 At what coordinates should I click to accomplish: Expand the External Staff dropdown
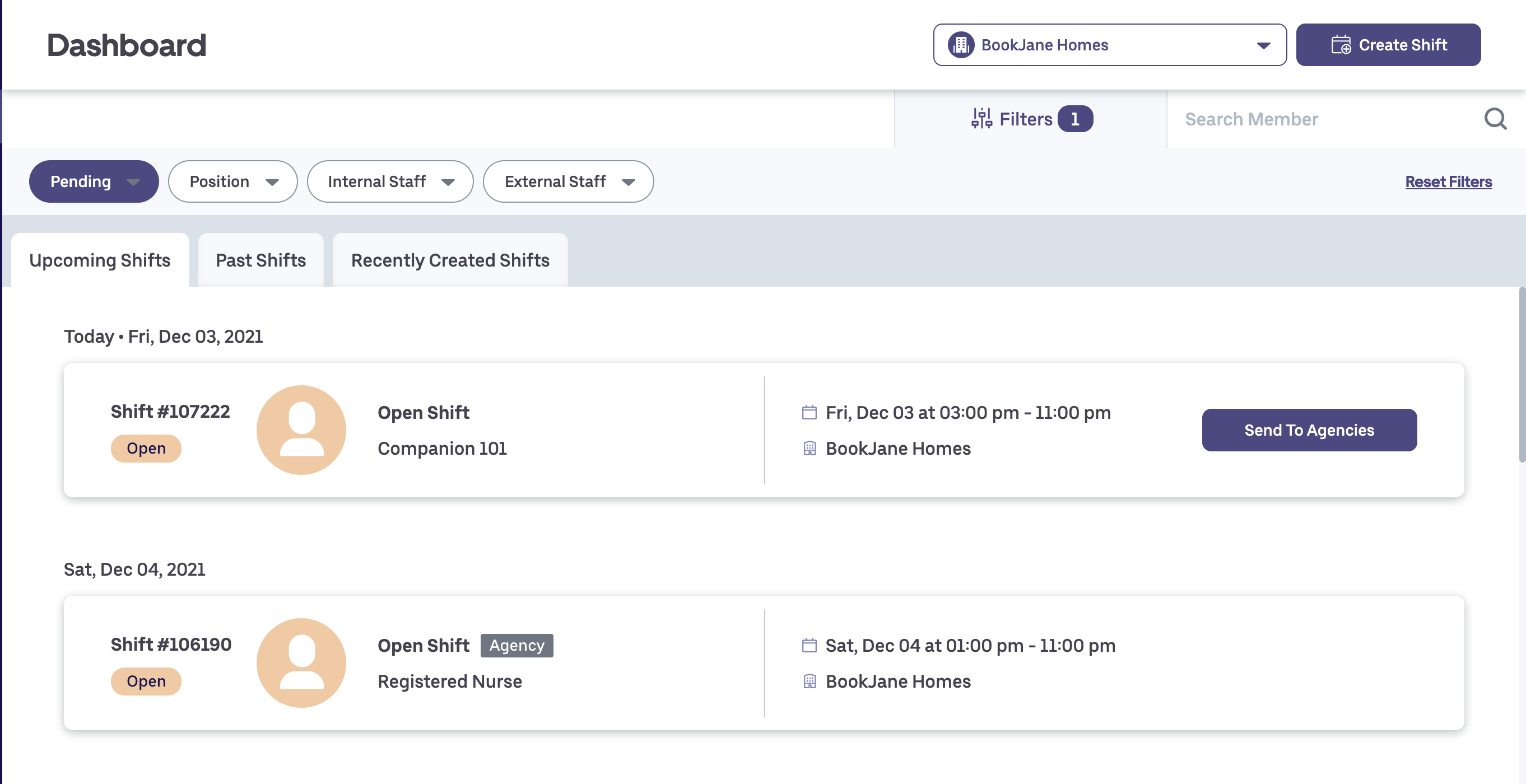pos(568,181)
